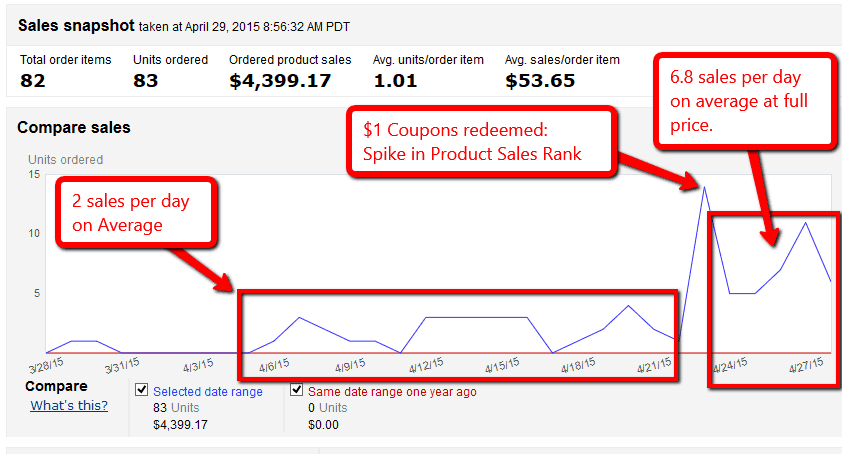The image size is (842, 454).
Task: Click the Selected date range label
Action: point(208,392)
